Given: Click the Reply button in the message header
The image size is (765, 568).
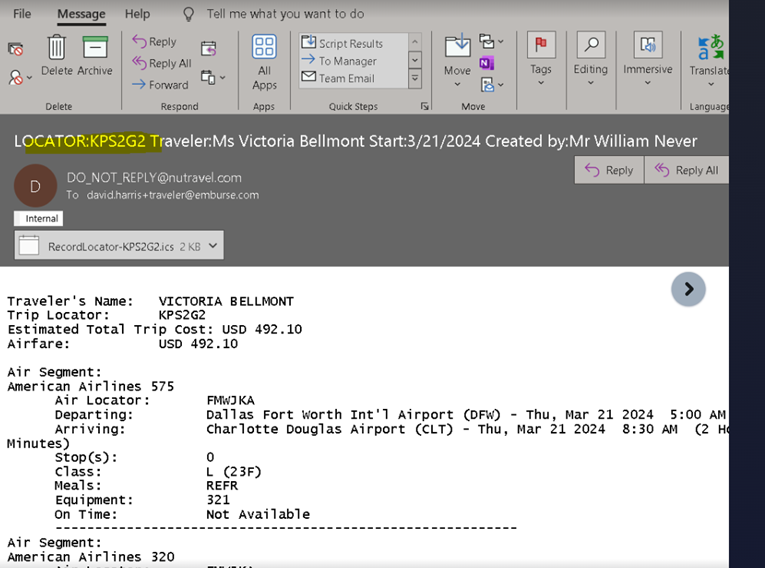Looking at the screenshot, I should coord(609,170).
